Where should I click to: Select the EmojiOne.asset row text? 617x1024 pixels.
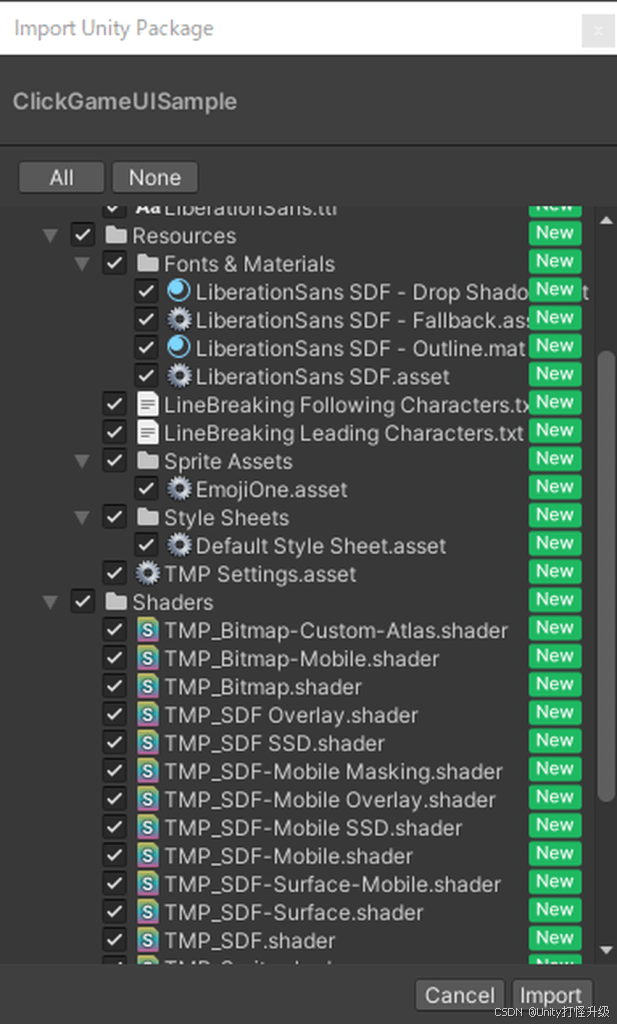pos(272,489)
